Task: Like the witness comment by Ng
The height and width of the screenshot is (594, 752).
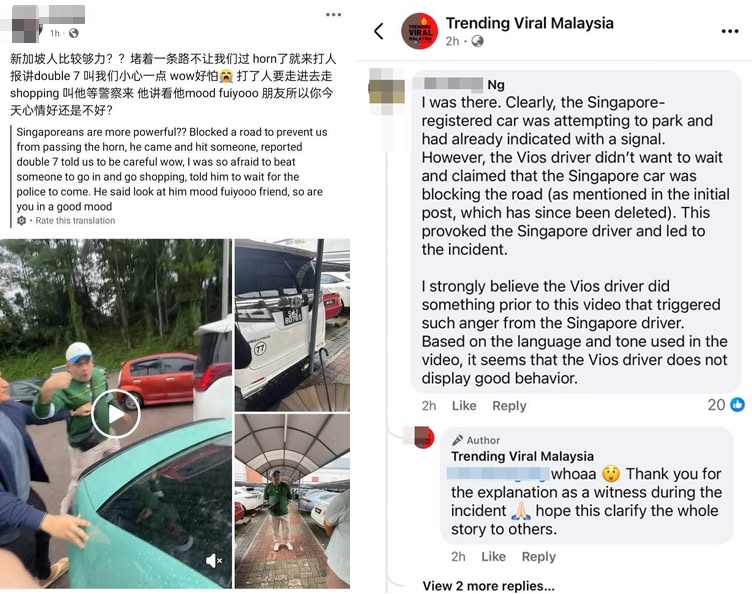Action: (464, 406)
